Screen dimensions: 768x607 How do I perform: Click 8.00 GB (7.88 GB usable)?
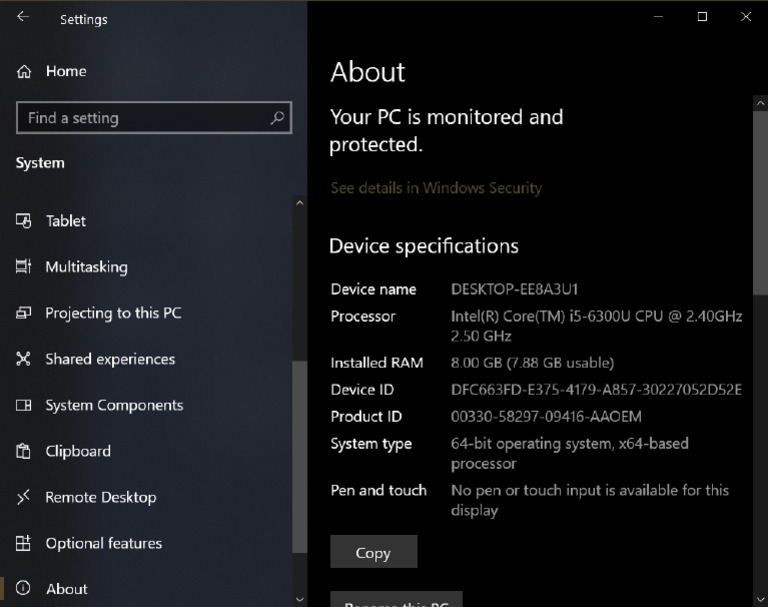click(532, 363)
